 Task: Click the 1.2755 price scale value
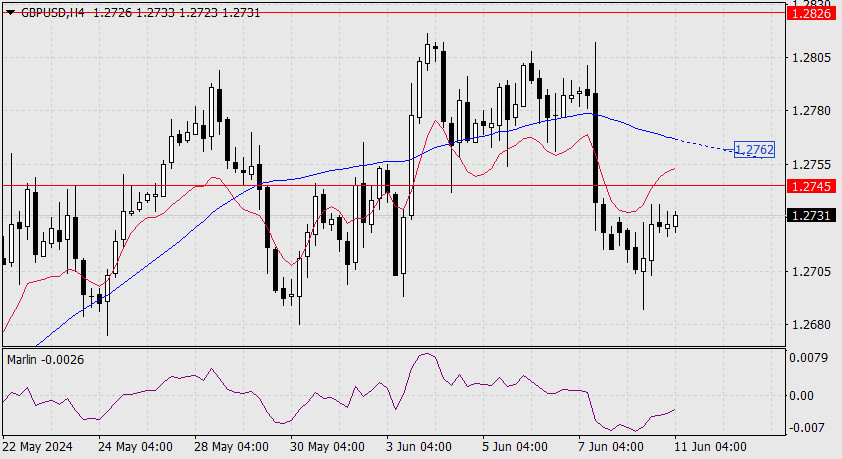click(x=811, y=164)
